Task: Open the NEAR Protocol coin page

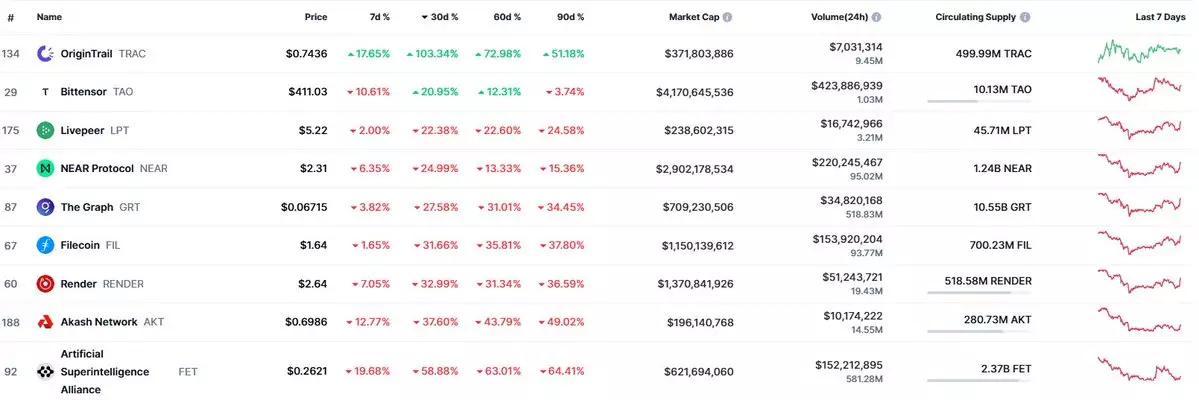Action: pos(97,169)
